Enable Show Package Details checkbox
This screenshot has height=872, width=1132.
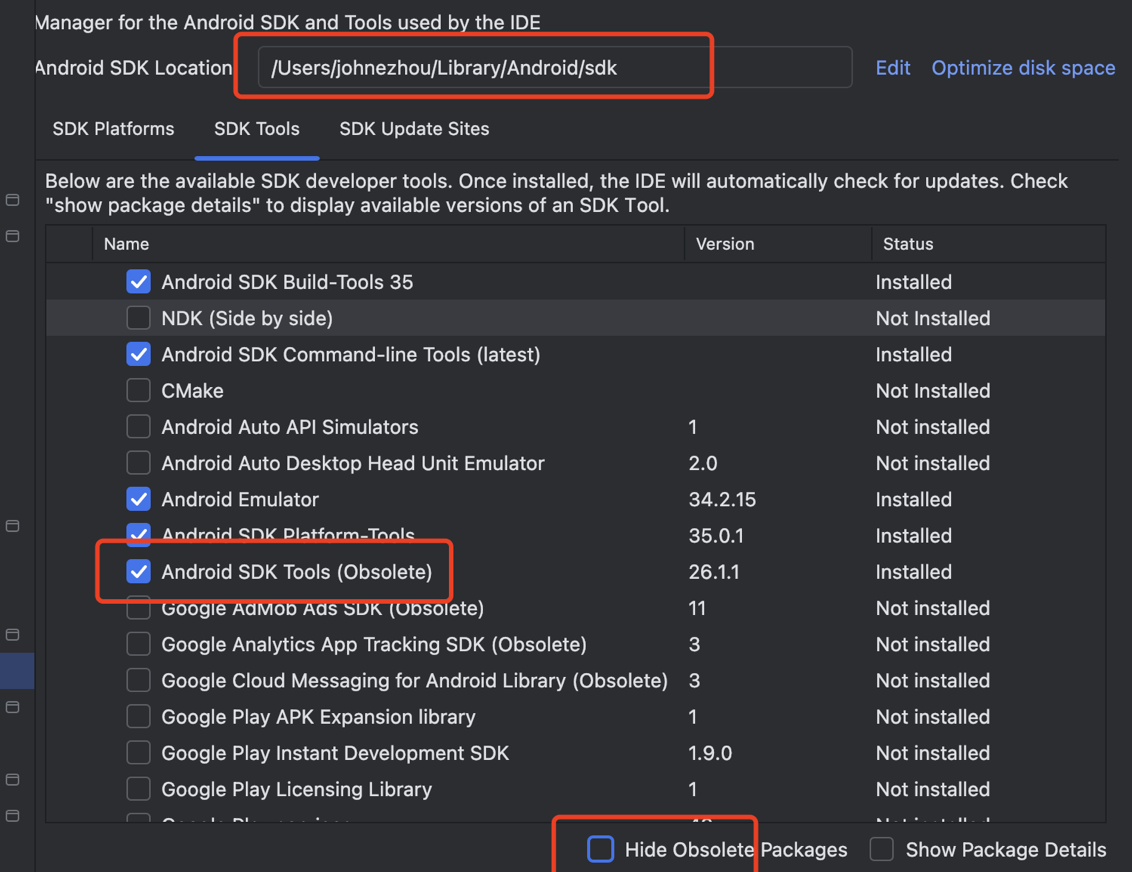881,850
